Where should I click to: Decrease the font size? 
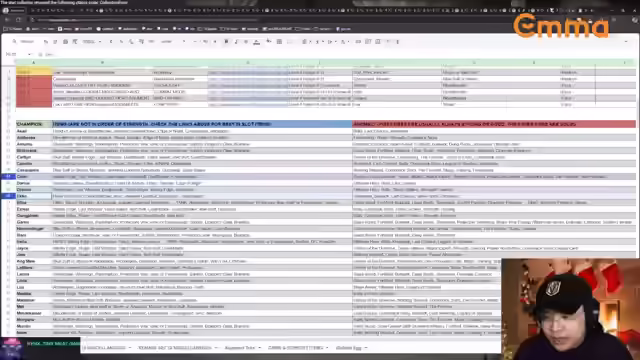(x=195, y=42)
